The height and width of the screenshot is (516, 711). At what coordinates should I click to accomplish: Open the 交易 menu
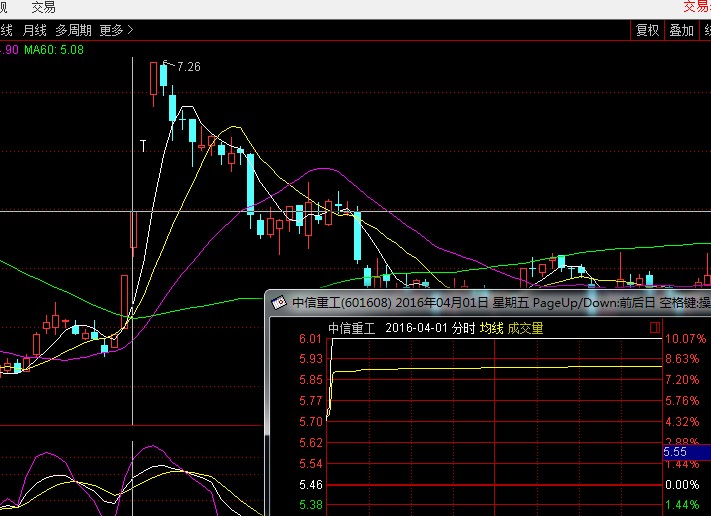click(x=43, y=7)
